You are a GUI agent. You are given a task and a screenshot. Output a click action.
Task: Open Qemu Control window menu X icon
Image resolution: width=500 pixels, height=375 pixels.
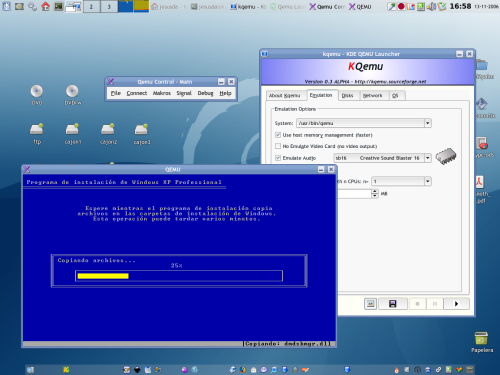point(111,82)
